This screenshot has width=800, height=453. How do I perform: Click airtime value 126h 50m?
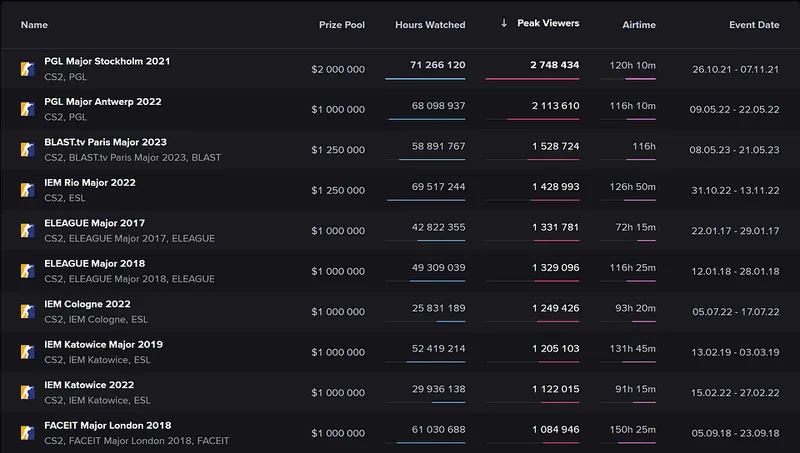pyautogui.click(x=633, y=187)
